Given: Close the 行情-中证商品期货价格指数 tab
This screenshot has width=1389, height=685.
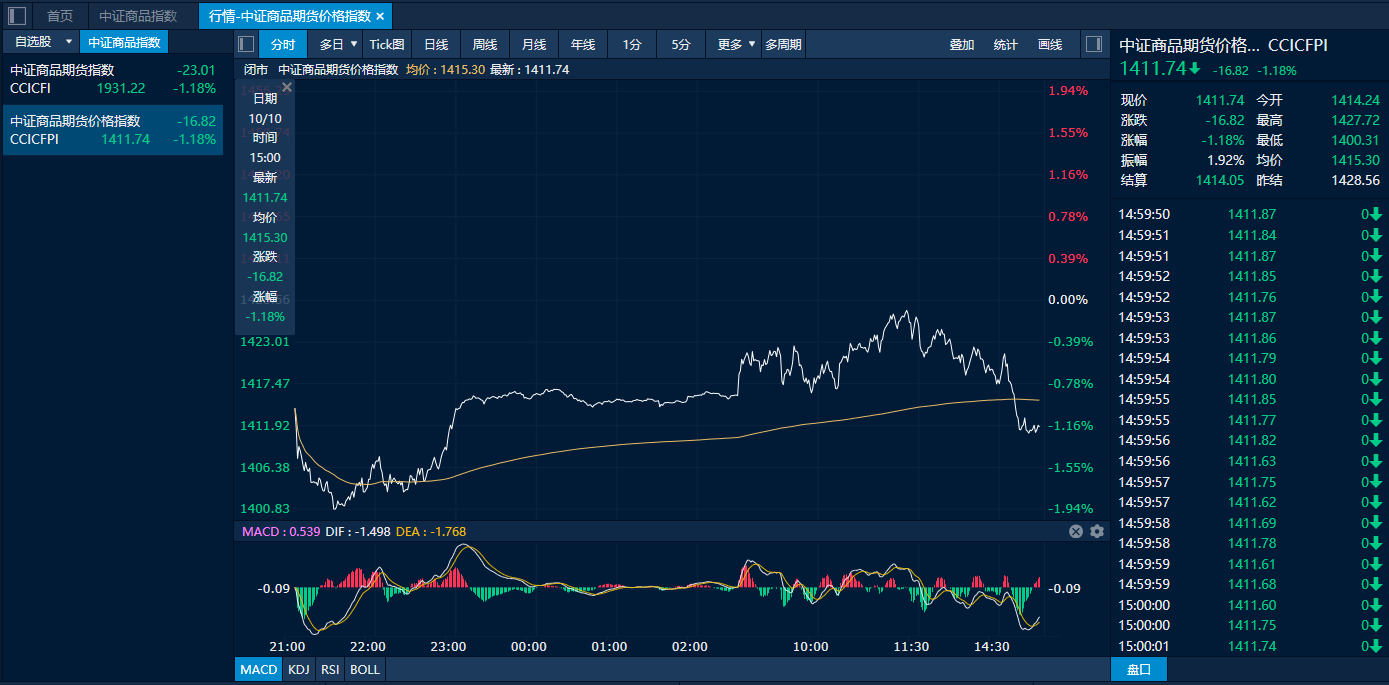Looking at the screenshot, I should pos(380,16).
